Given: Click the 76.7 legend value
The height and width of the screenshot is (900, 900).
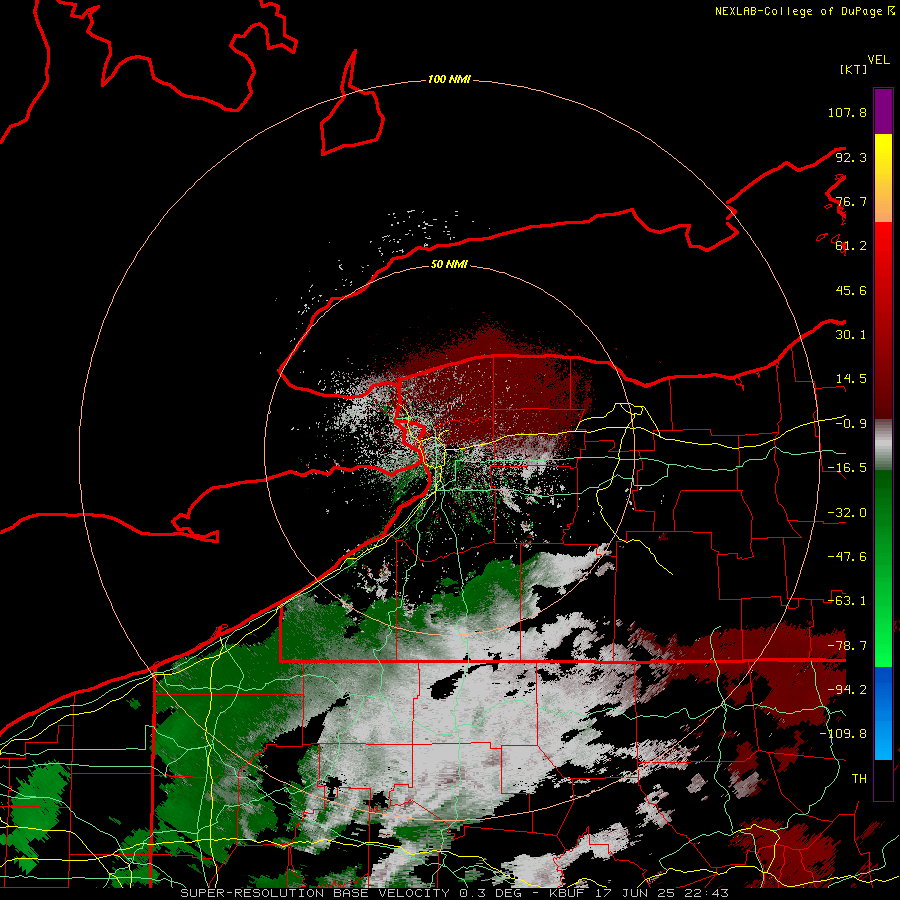Looking at the screenshot, I should click(851, 201).
